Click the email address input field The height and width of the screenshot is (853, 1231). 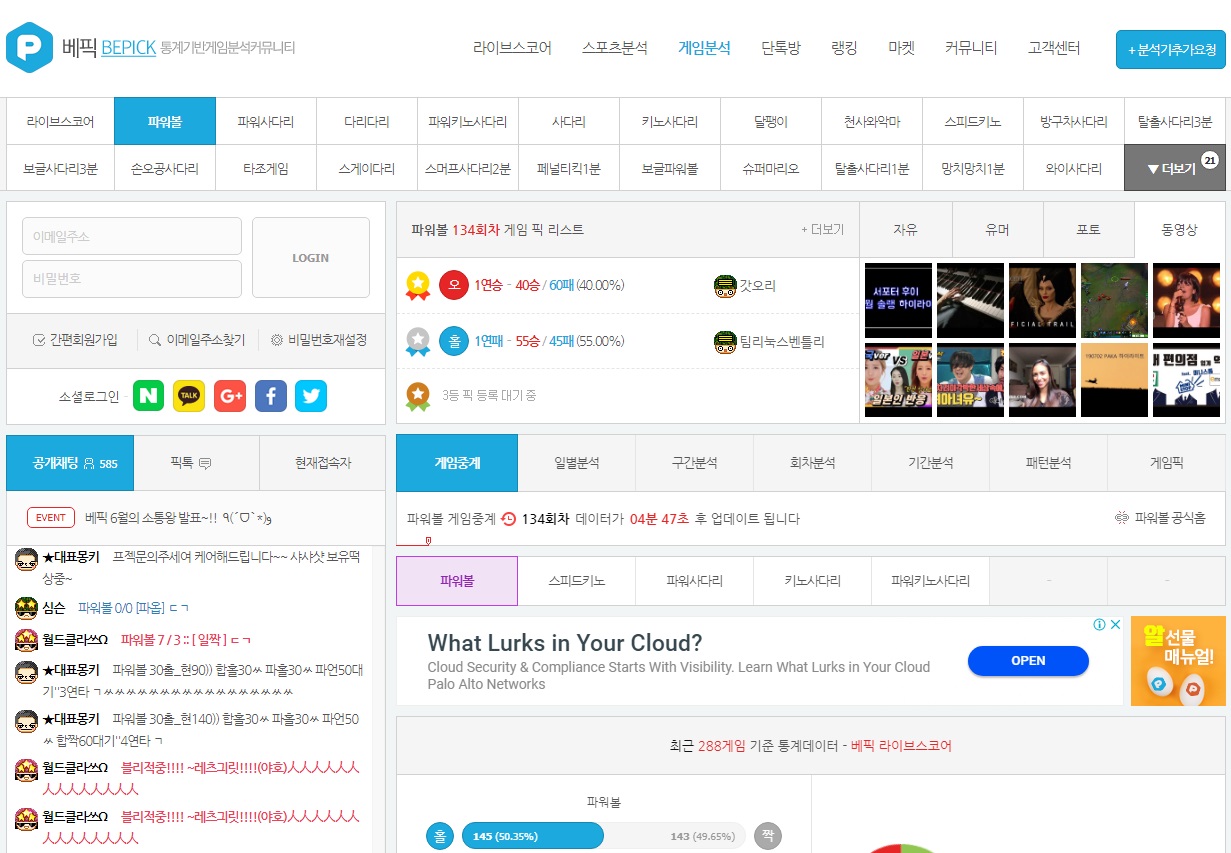point(131,236)
